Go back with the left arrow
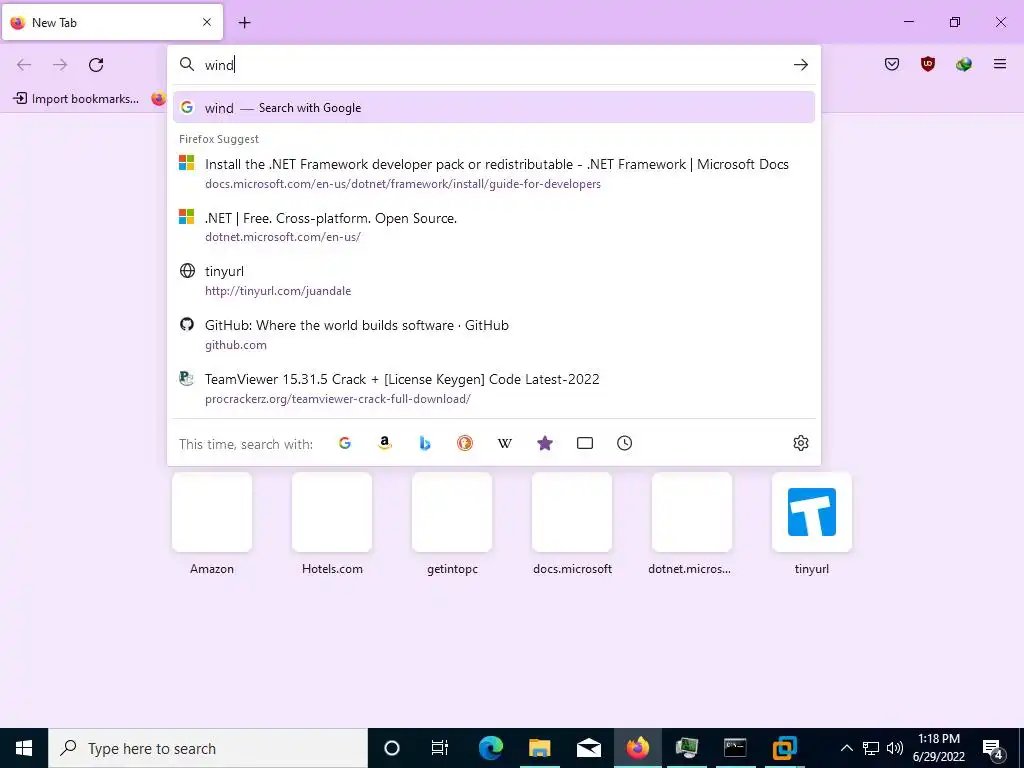Screen dimensions: 1024x768 pyautogui.click(x=24, y=65)
